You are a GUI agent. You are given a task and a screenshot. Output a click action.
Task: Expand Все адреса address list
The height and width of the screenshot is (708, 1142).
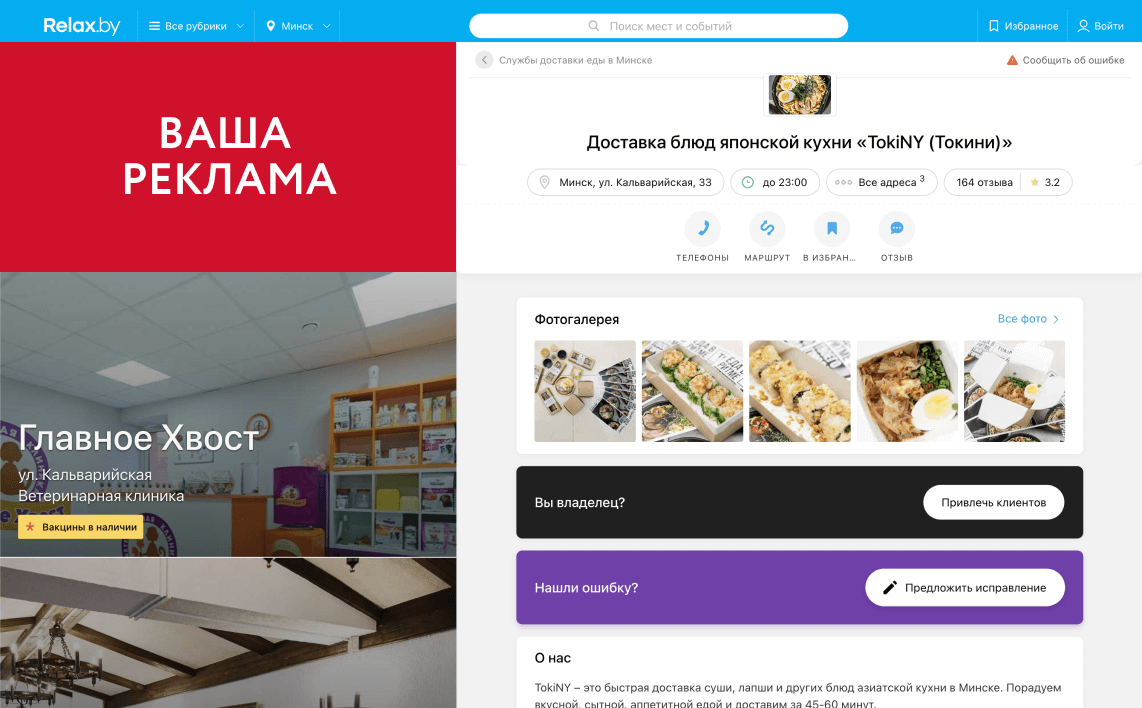(881, 182)
